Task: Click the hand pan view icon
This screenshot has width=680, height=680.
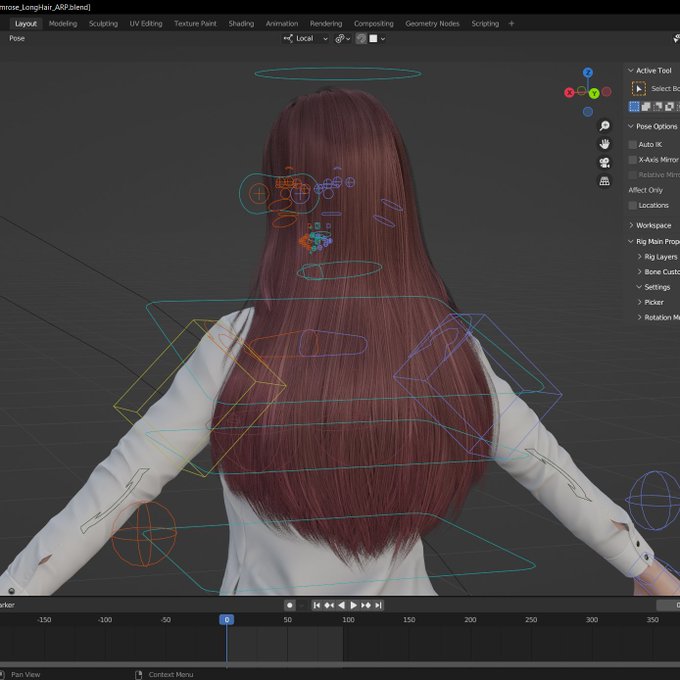Action: point(605,144)
